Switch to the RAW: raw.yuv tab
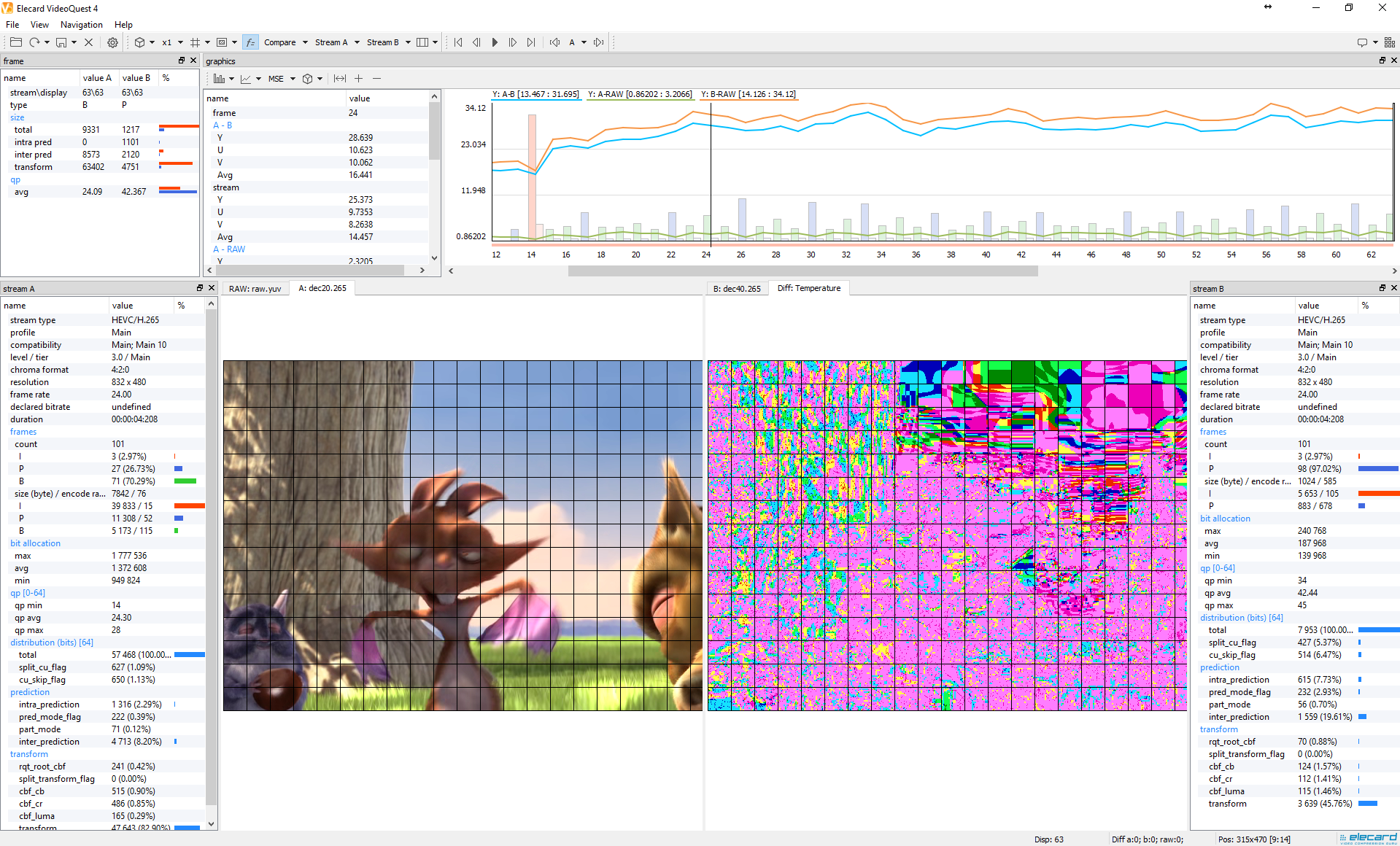 click(x=255, y=289)
